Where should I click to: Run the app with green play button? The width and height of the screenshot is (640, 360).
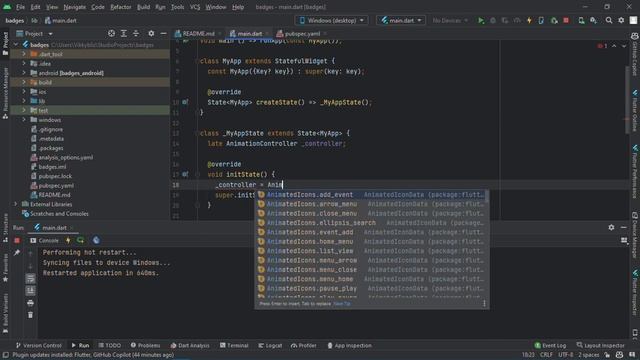(x=481, y=20)
